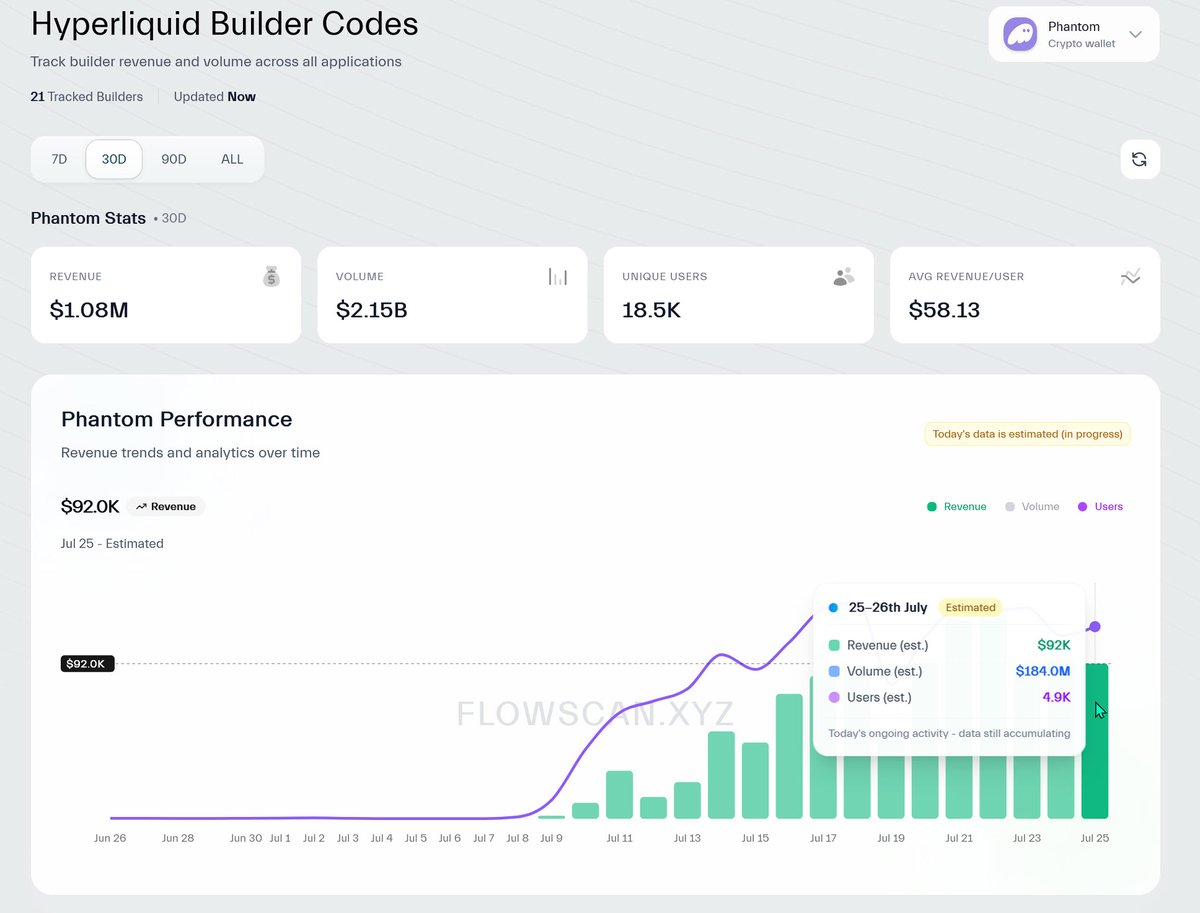Click the people icon on Unique Users card
This screenshot has height=913, width=1200.
[x=844, y=277]
